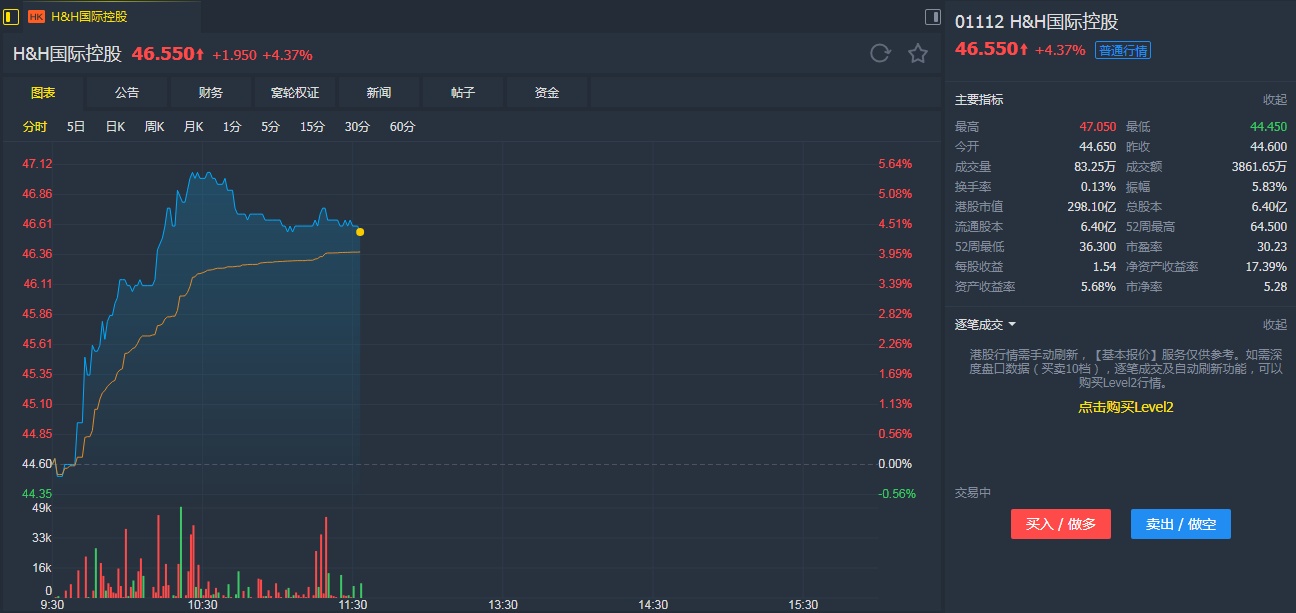This screenshot has width=1296, height=613.
Task: Star H&H国际控股 as a favorite
Action: coord(918,54)
